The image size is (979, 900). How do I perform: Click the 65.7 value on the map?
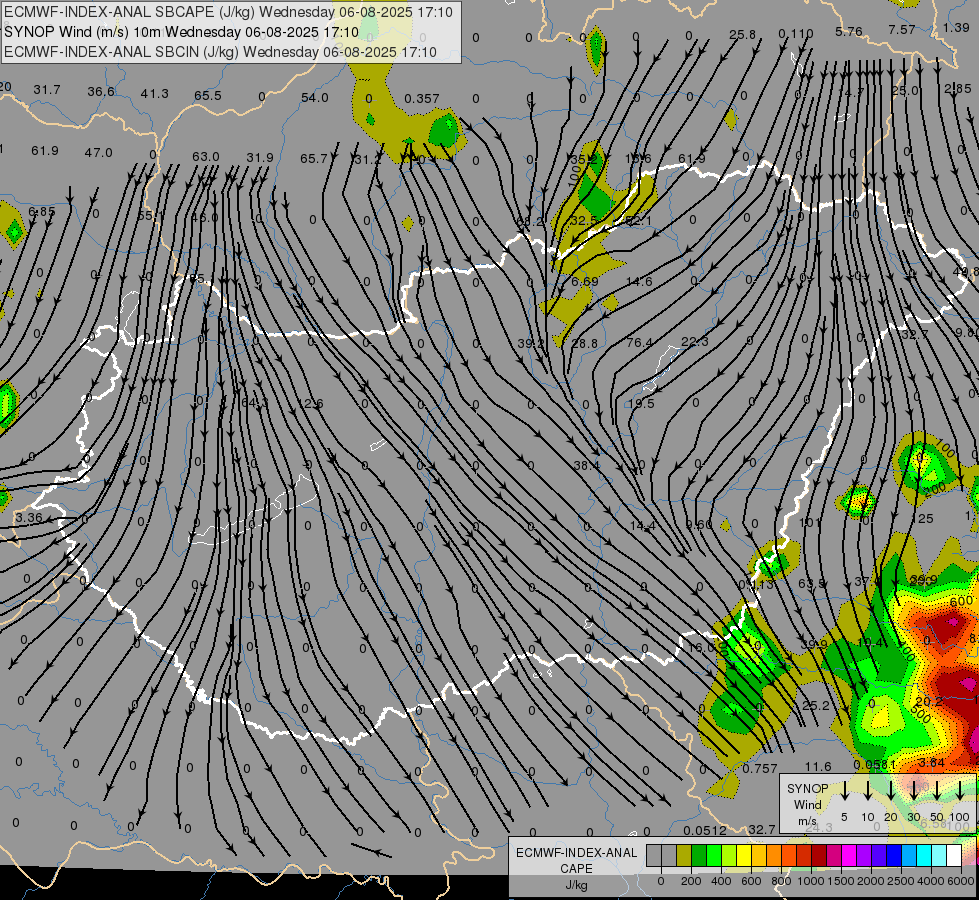pyautogui.click(x=313, y=159)
